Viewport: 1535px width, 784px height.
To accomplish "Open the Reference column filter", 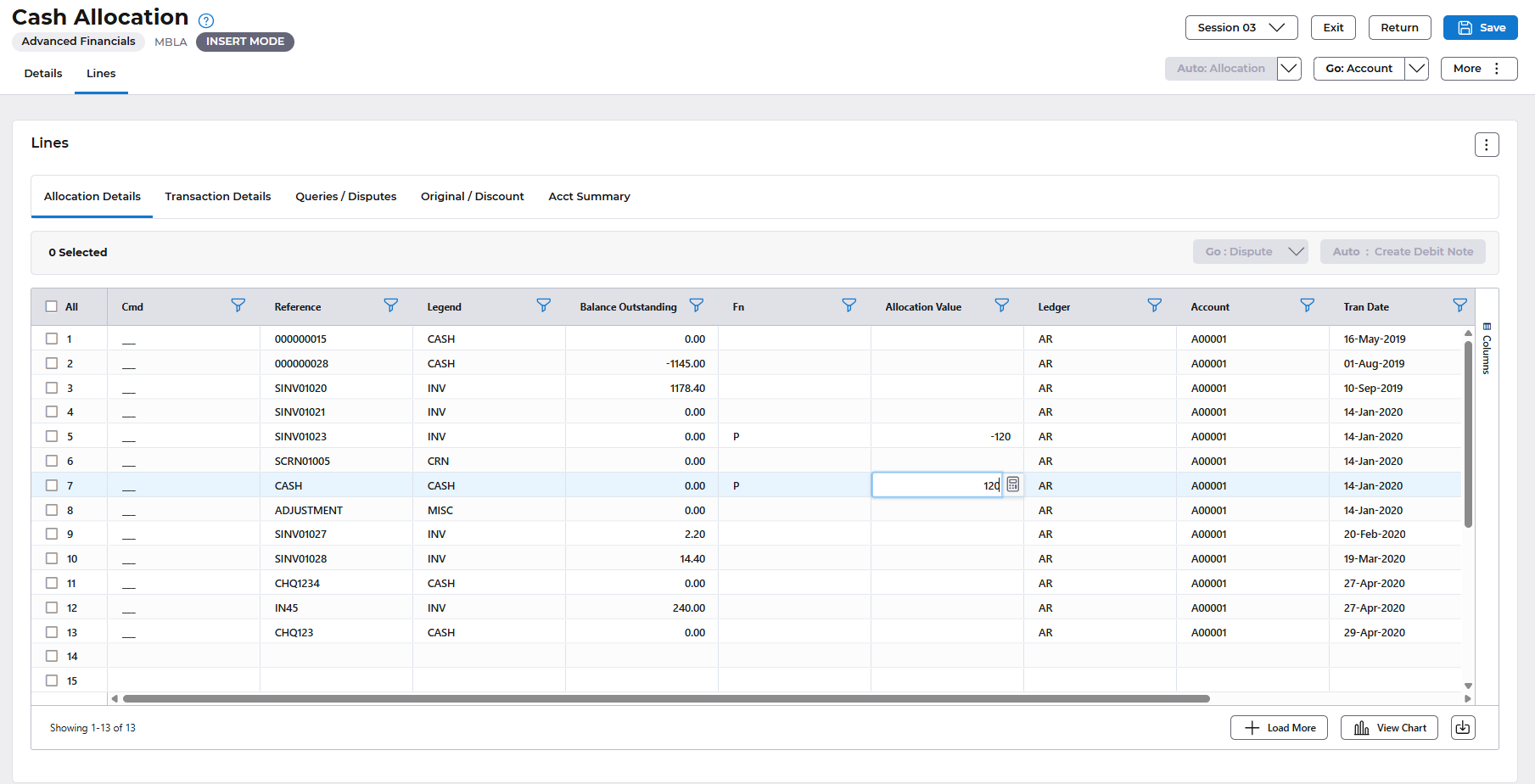I will pos(390,305).
